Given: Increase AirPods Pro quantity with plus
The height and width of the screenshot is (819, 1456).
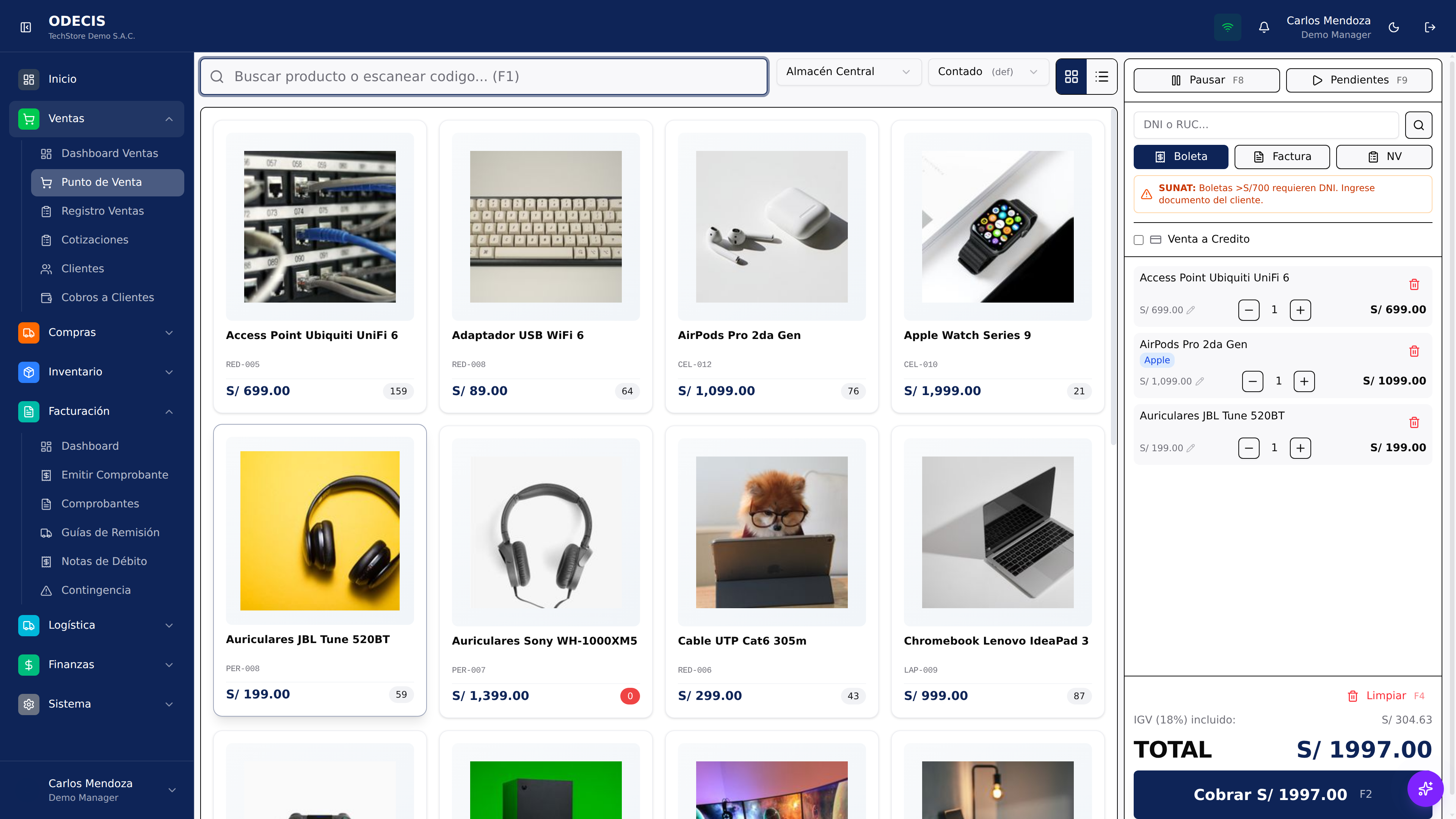Looking at the screenshot, I should [x=1304, y=381].
